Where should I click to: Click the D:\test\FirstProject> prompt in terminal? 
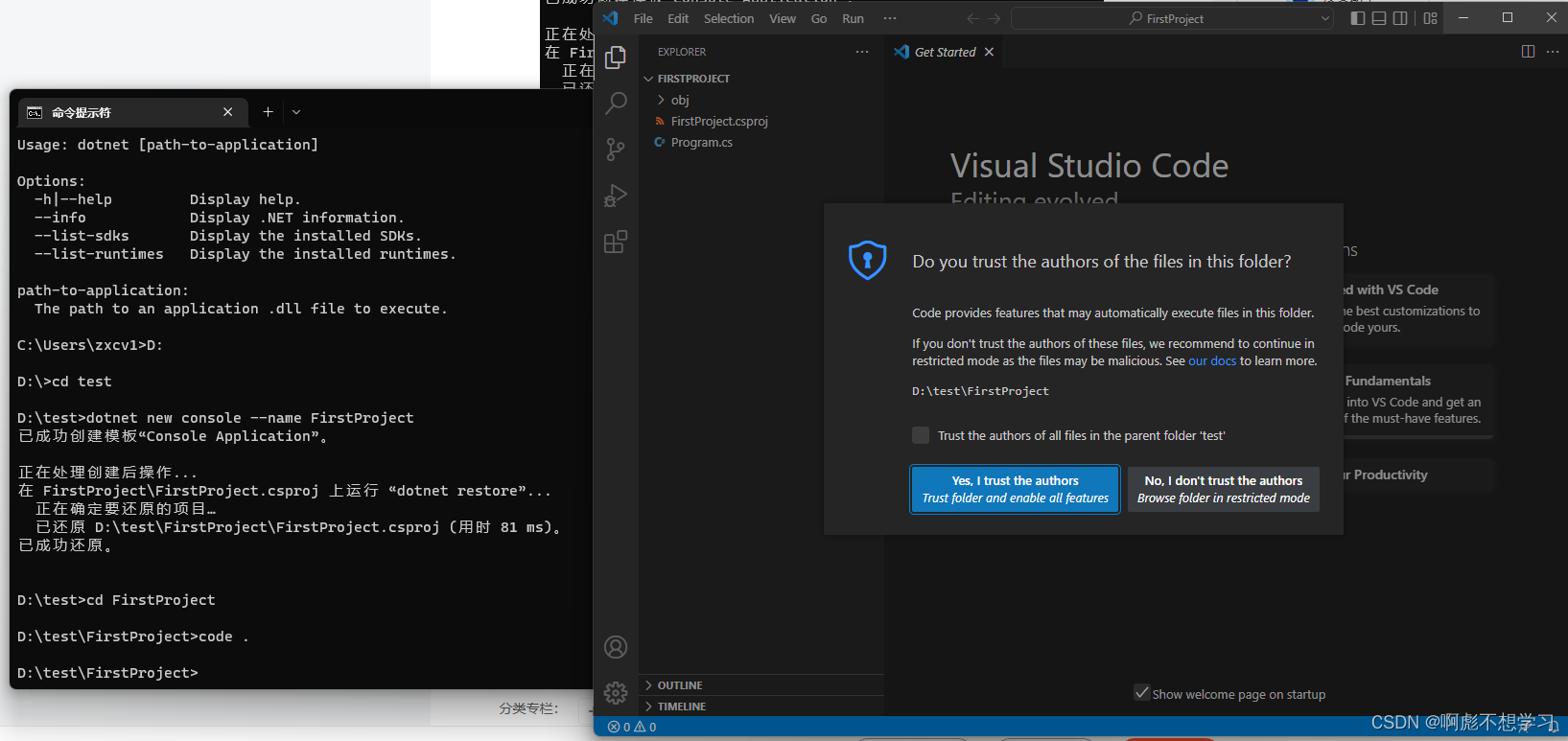[x=107, y=673]
